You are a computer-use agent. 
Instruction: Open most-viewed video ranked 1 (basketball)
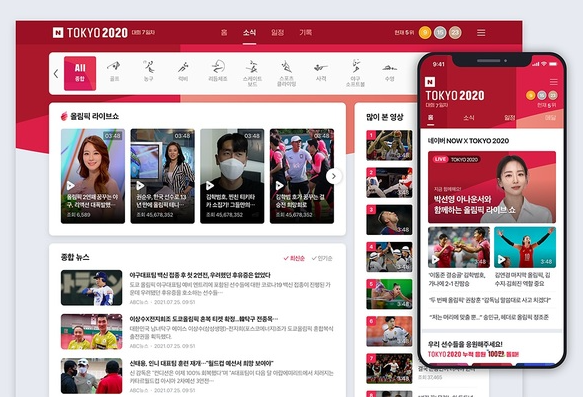[x=389, y=145]
